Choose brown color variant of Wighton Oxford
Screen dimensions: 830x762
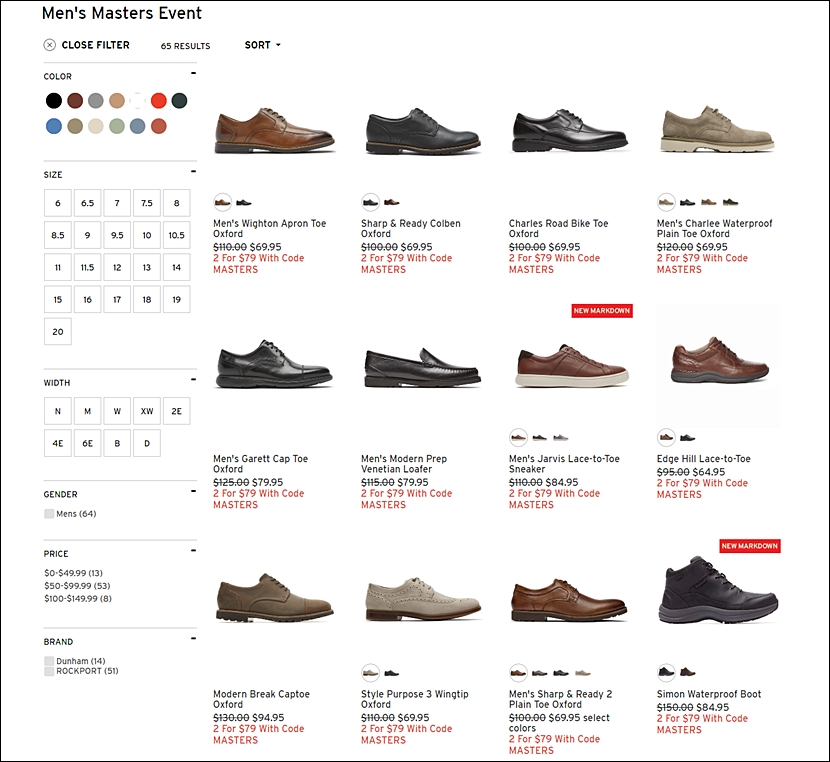point(222,202)
